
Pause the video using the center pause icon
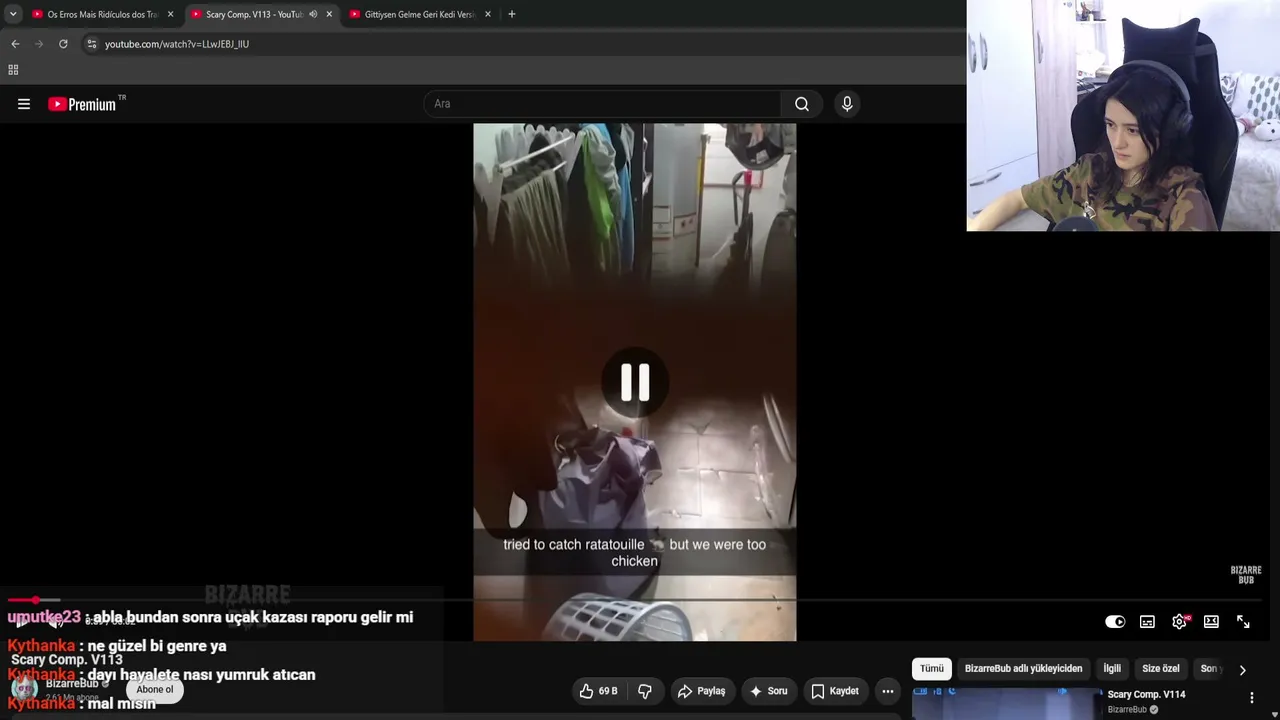635,382
